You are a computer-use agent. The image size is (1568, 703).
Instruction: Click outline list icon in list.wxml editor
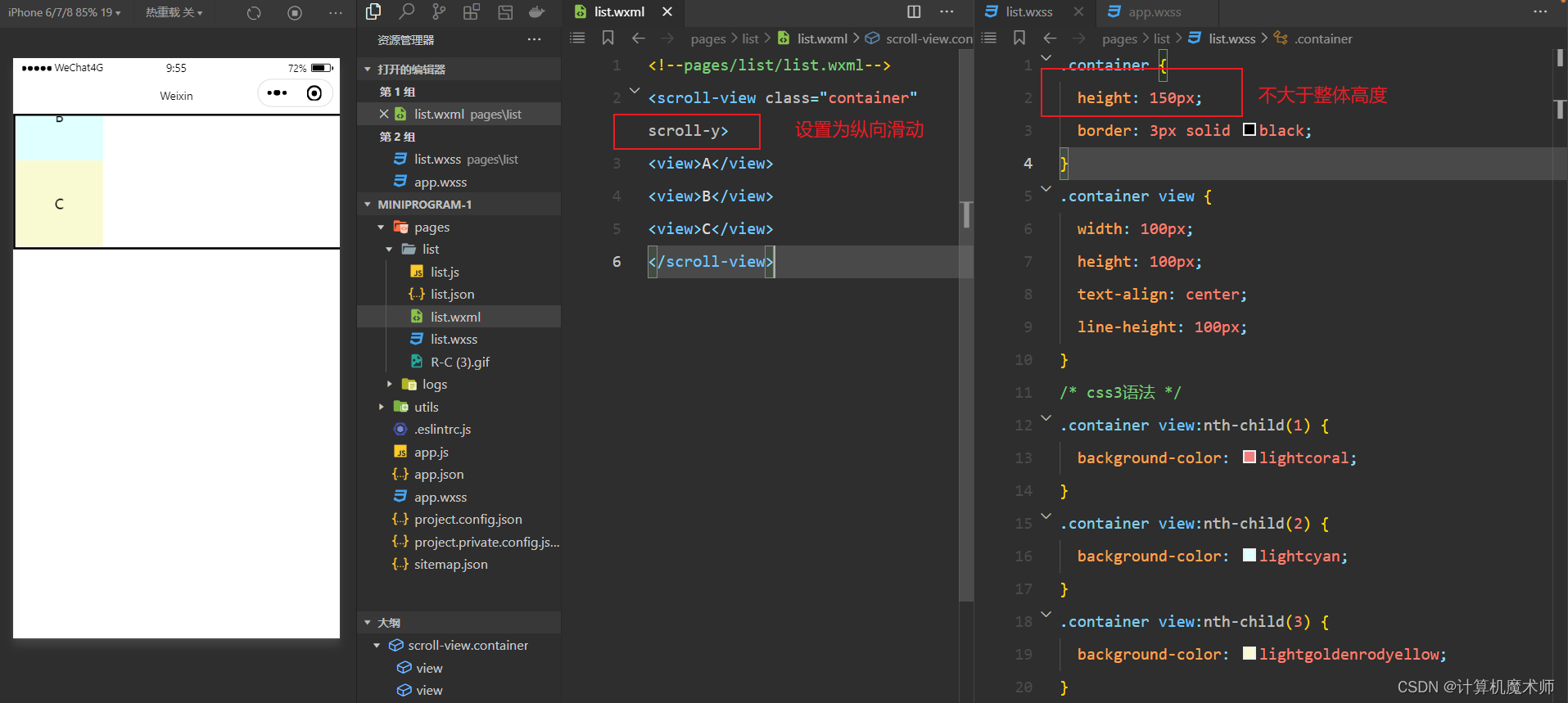click(577, 38)
